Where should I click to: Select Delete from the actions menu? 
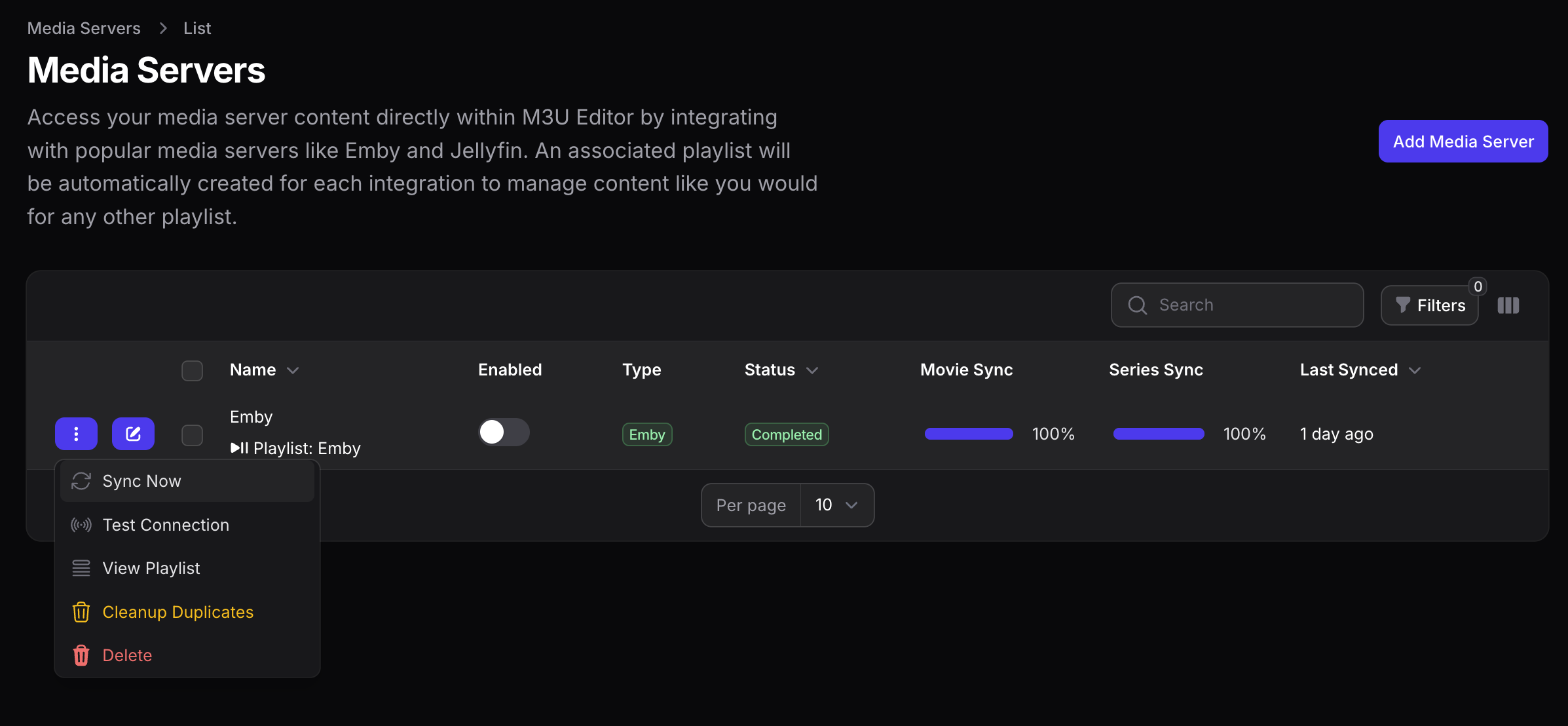(126, 655)
